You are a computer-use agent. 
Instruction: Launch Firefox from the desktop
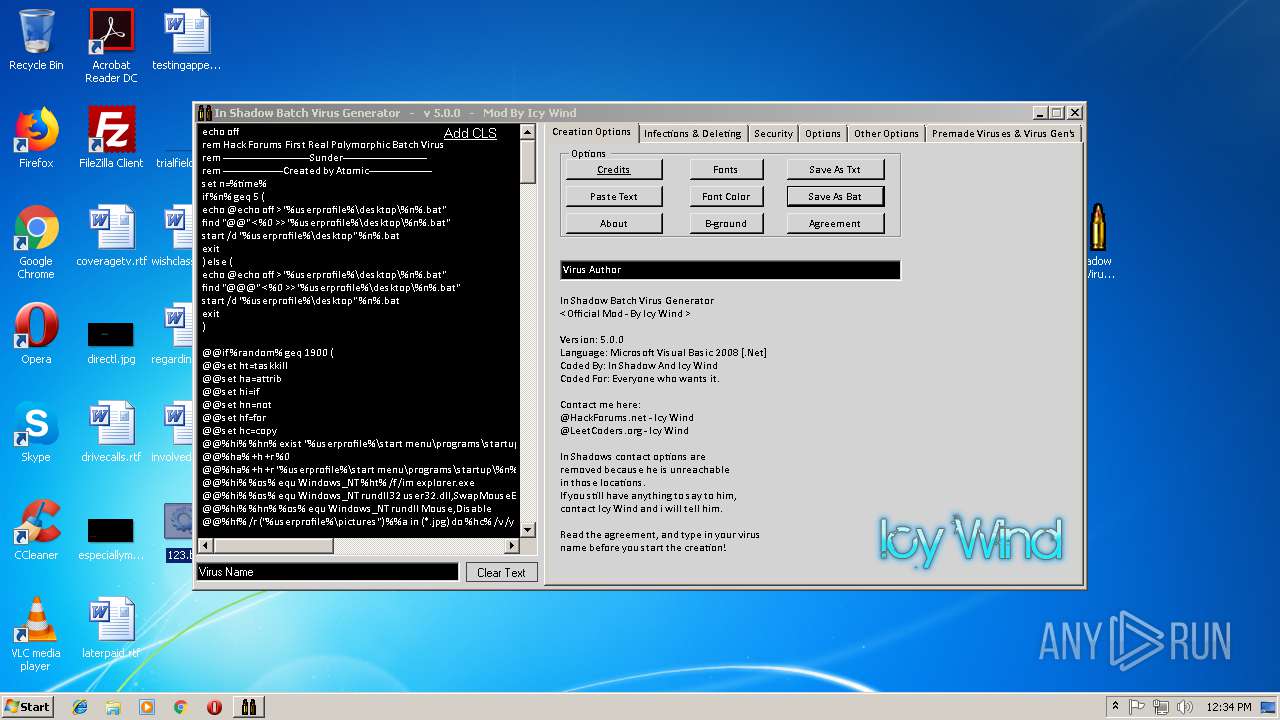(x=36, y=138)
